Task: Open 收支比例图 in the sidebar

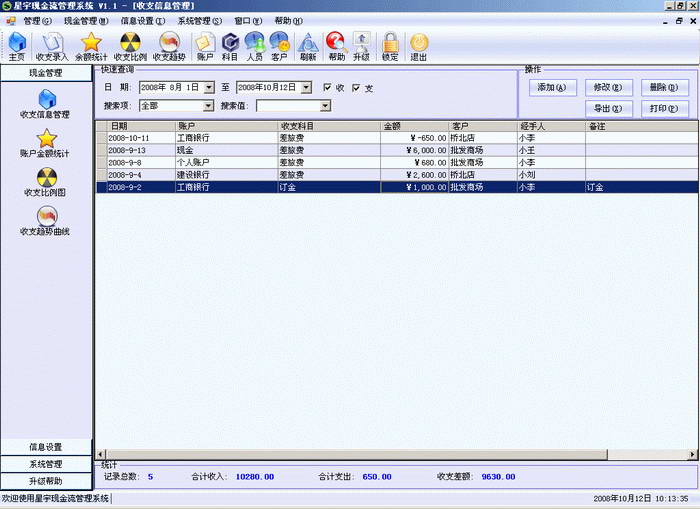Action: pyautogui.click(x=45, y=182)
